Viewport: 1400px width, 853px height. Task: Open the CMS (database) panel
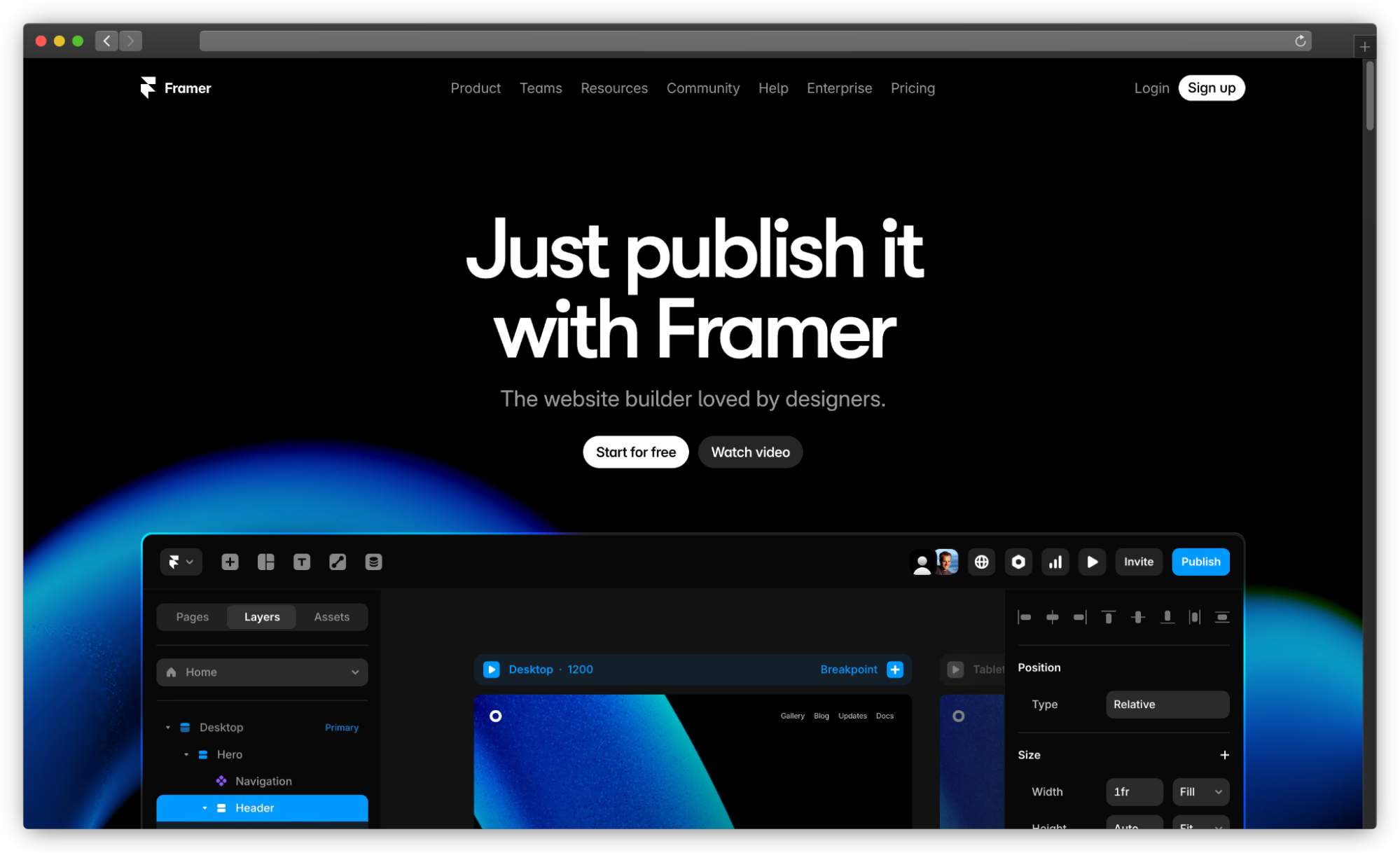[373, 562]
